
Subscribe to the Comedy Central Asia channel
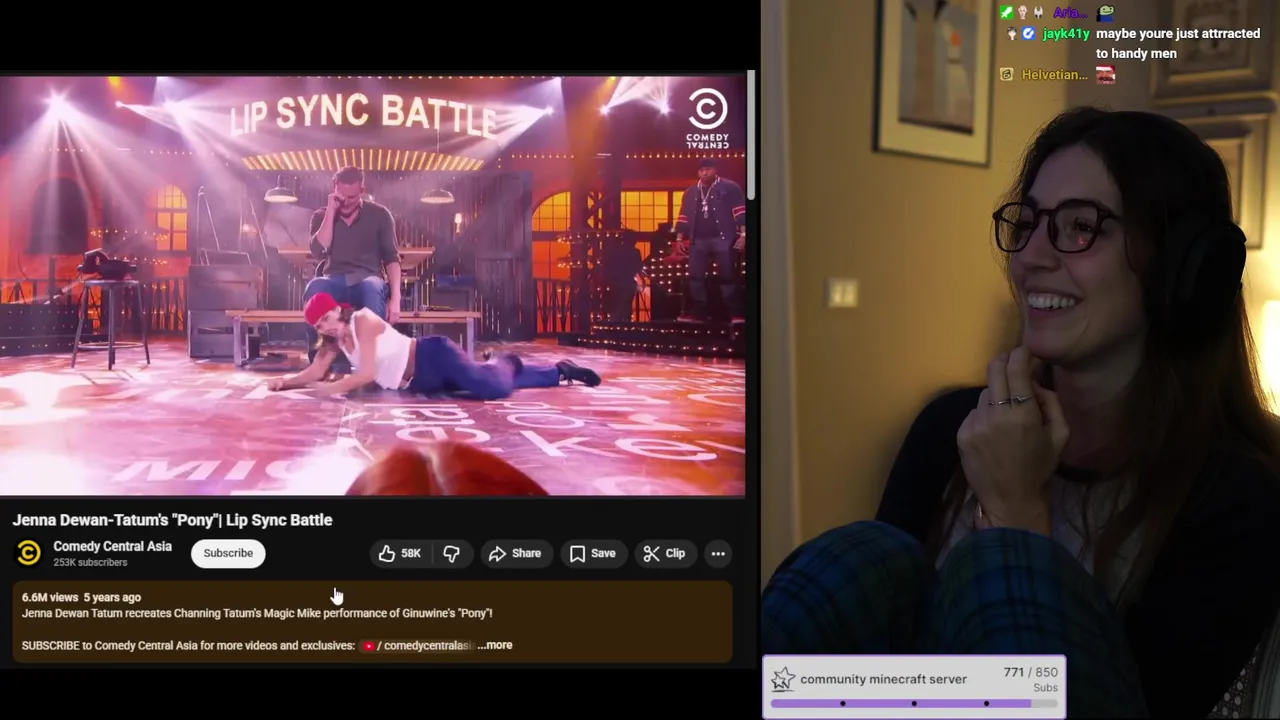(228, 553)
